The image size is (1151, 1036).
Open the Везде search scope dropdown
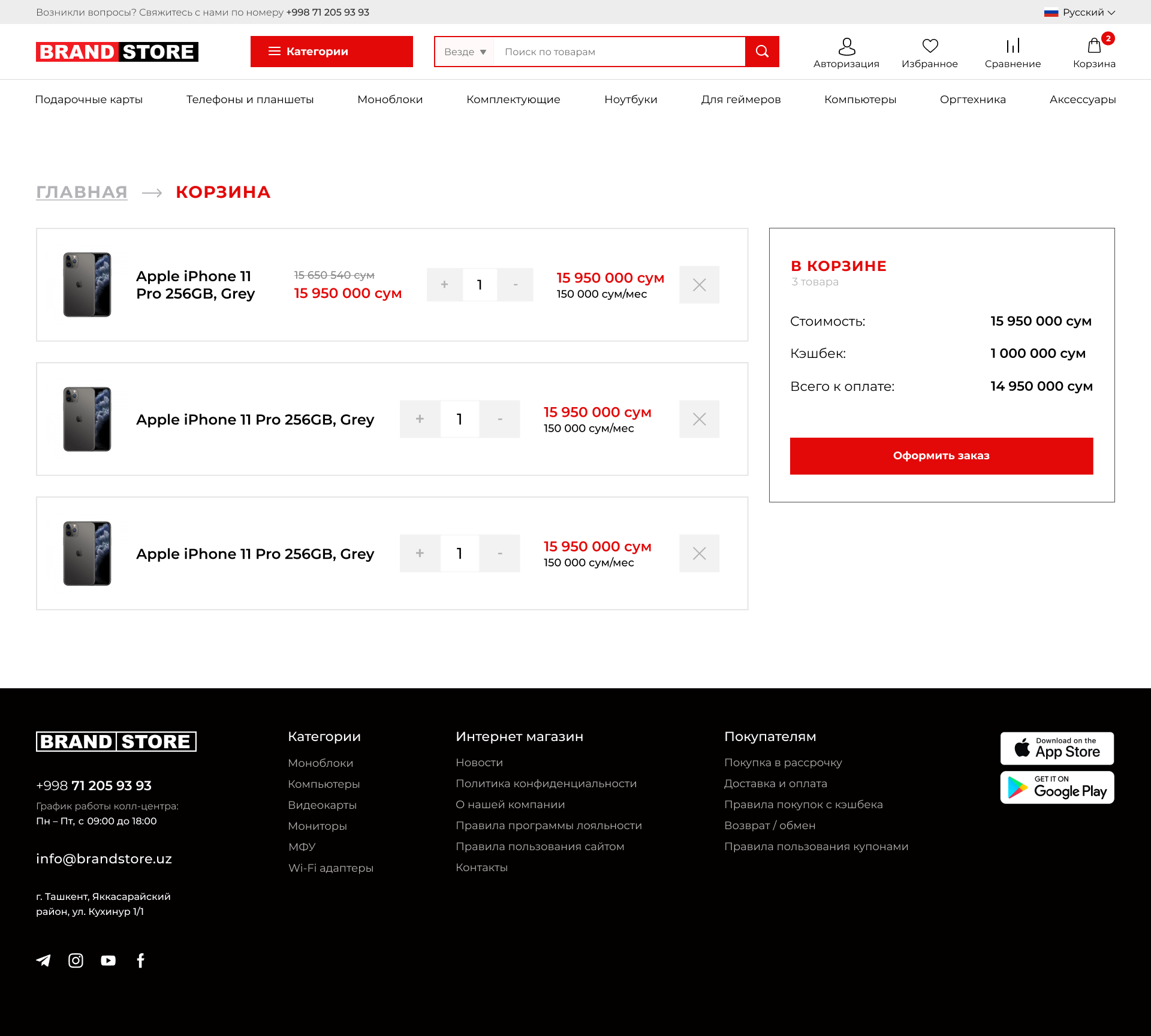[x=465, y=52]
